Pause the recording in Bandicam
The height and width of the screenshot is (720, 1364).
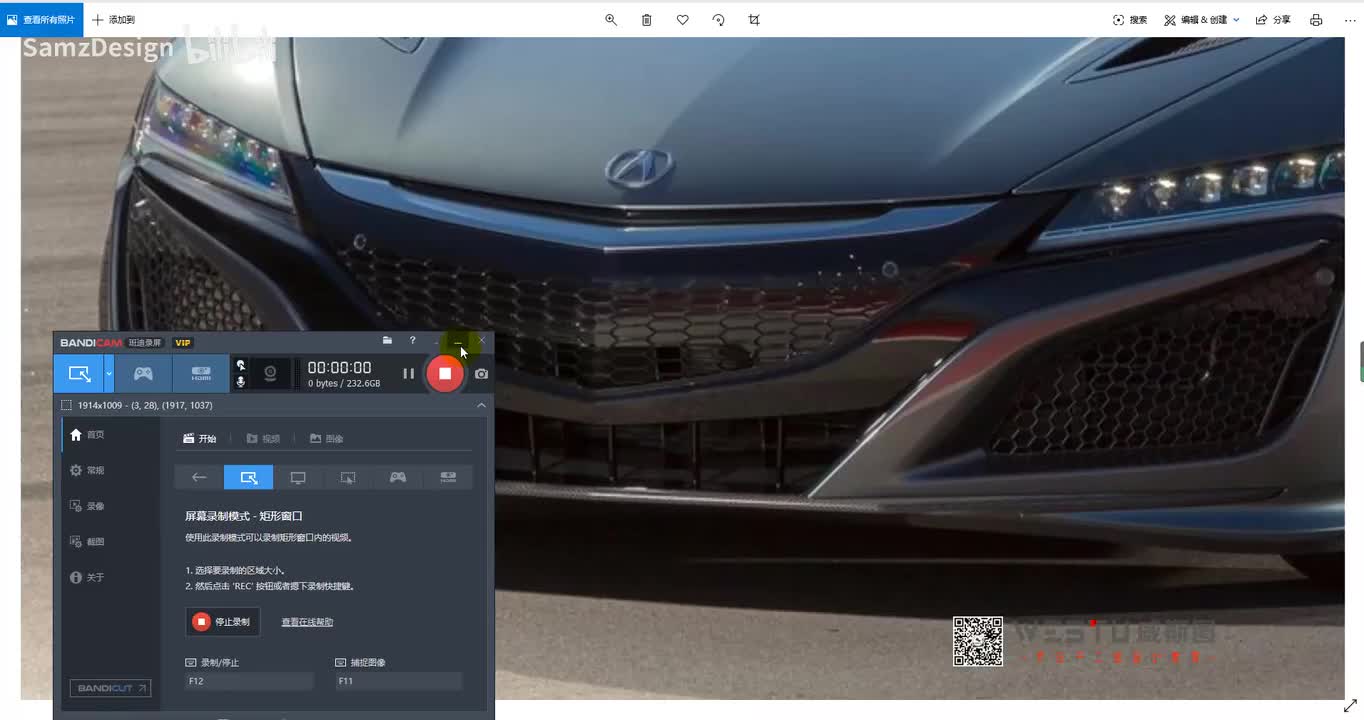[408, 373]
